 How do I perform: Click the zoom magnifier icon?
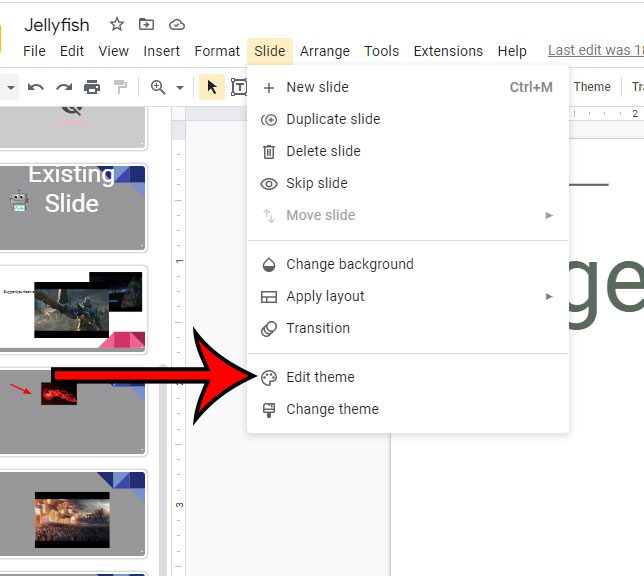(x=158, y=87)
